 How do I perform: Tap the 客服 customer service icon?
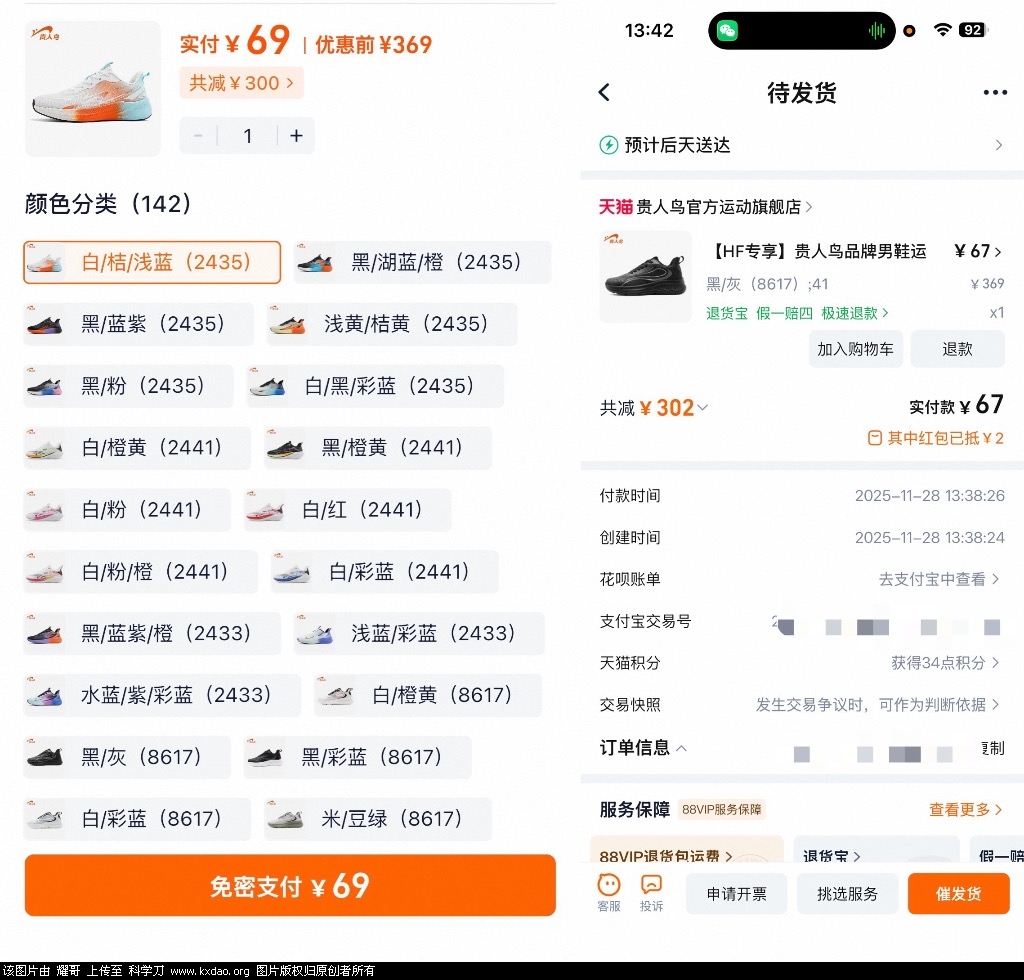click(608, 892)
